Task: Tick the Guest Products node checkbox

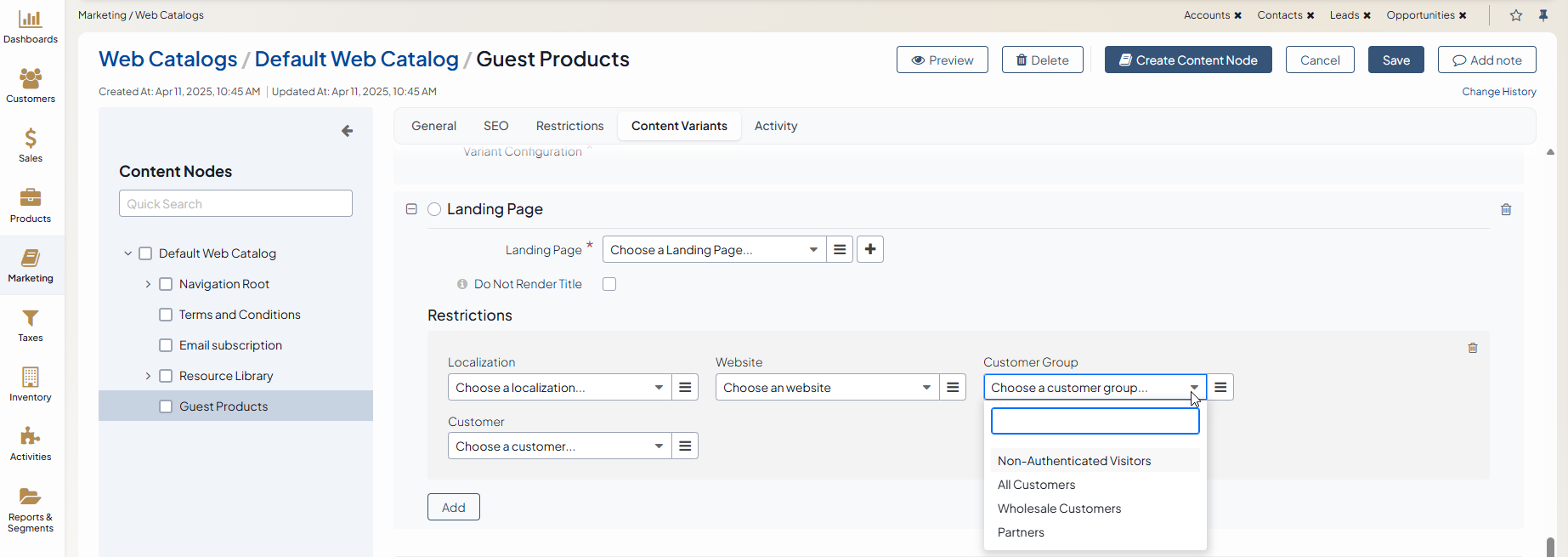Action: pyautogui.click(x=166, y=406)
